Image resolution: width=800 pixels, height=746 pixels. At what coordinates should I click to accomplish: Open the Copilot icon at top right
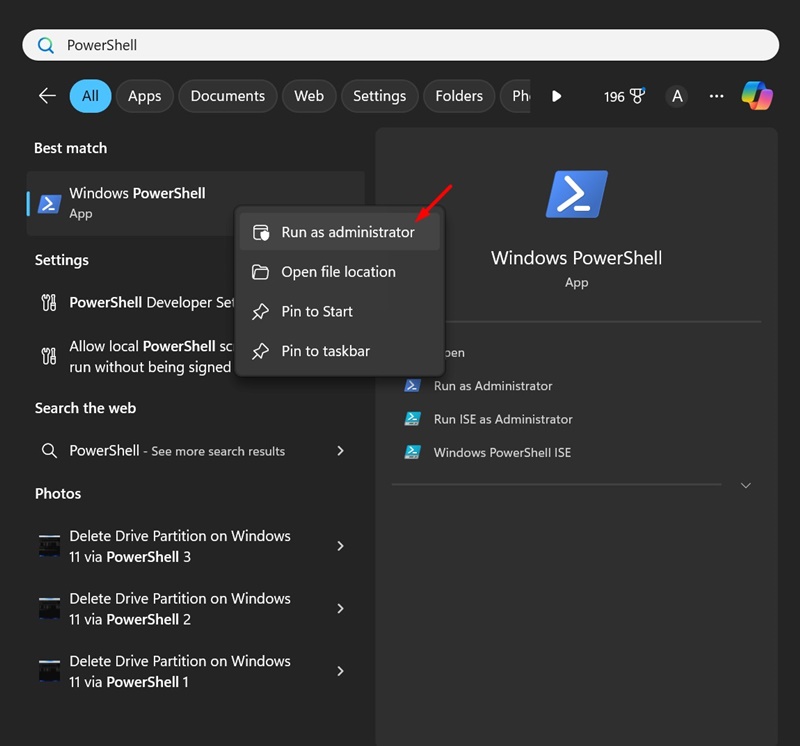point(756,96)
